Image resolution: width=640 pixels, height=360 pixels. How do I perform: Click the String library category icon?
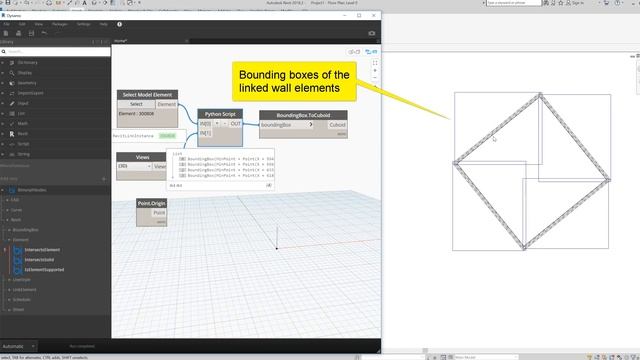coord(12,154)
